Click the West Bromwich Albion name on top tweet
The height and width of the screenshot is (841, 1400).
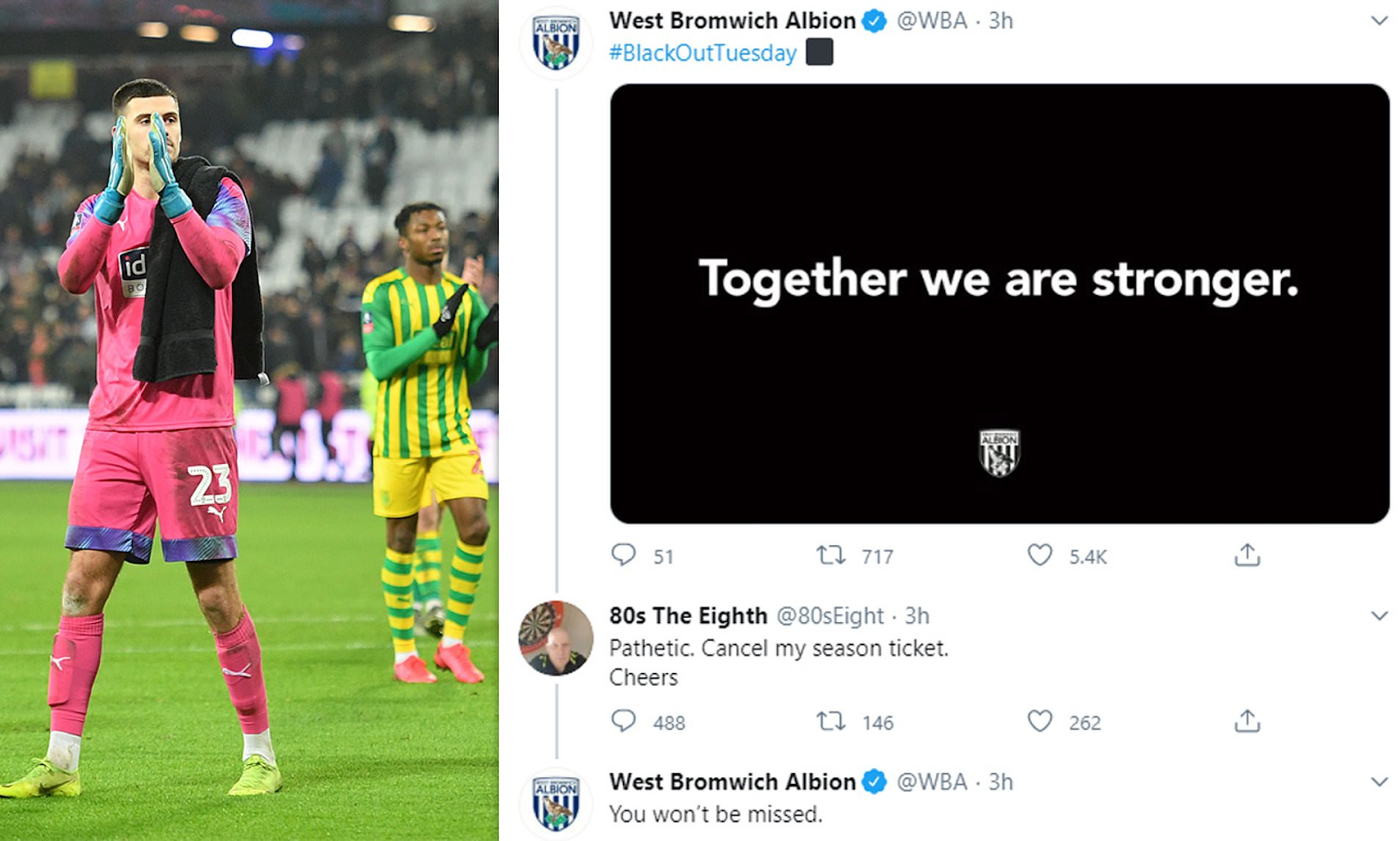732,21
